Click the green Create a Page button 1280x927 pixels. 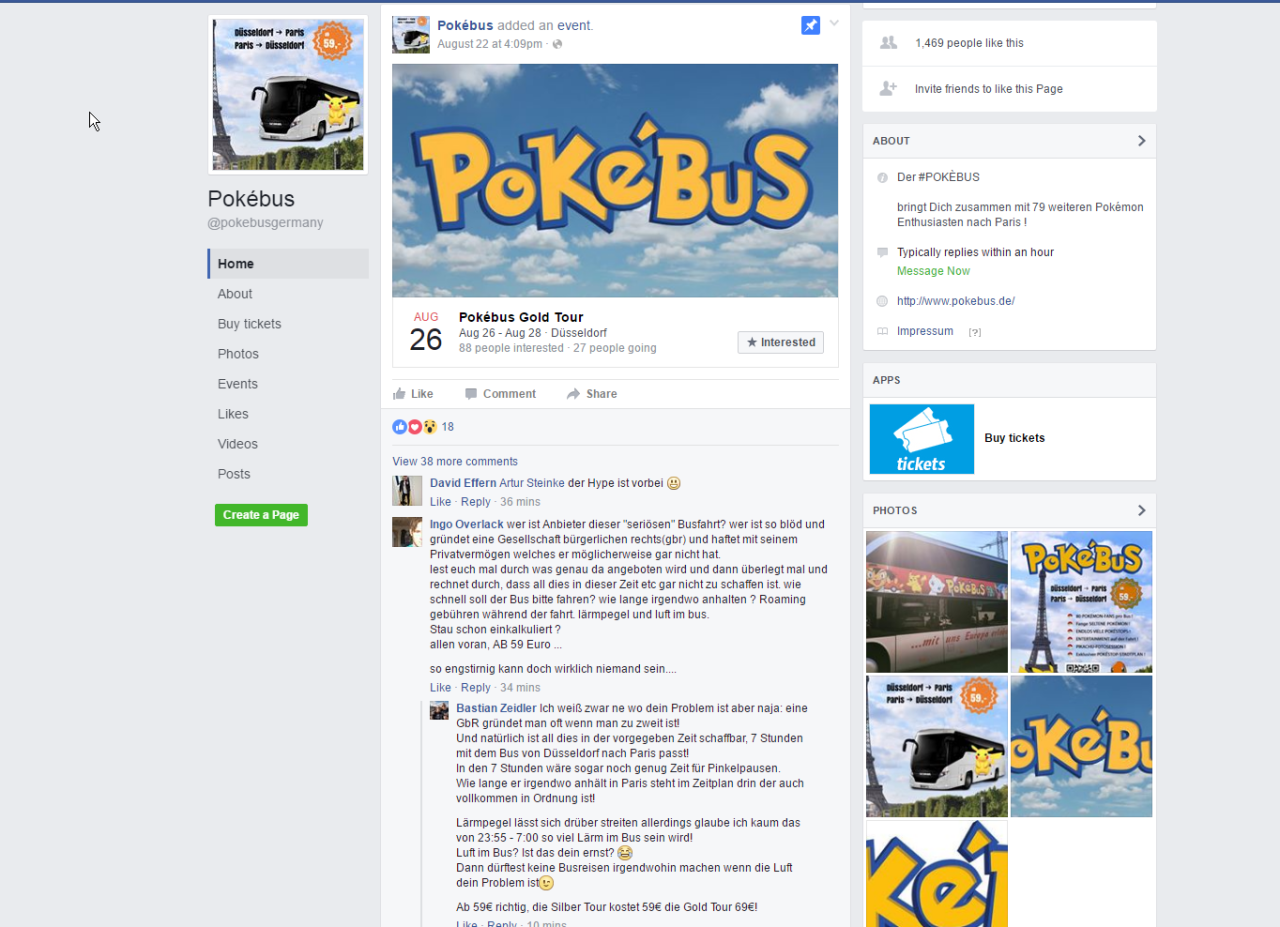(x=261, y=515)
